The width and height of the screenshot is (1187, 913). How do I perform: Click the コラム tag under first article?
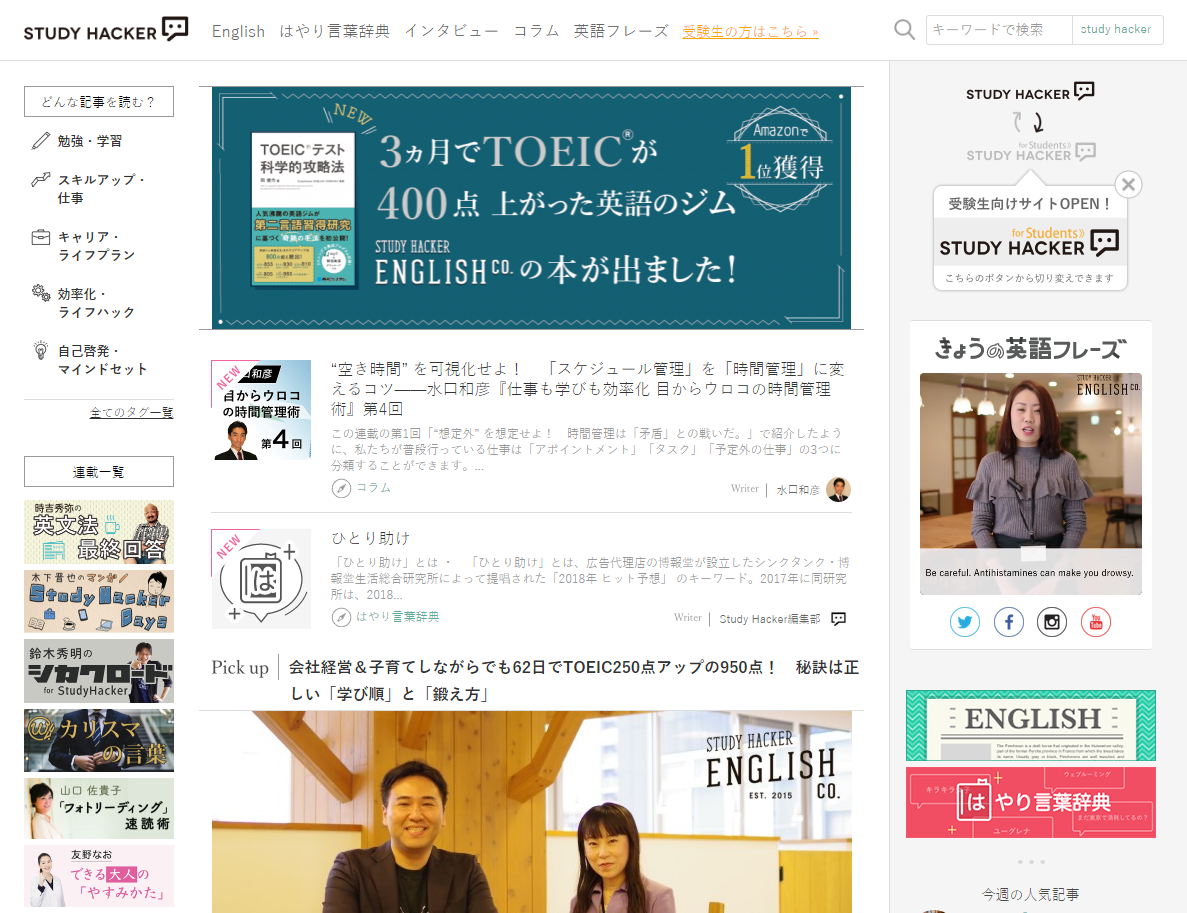coord(373,488)
